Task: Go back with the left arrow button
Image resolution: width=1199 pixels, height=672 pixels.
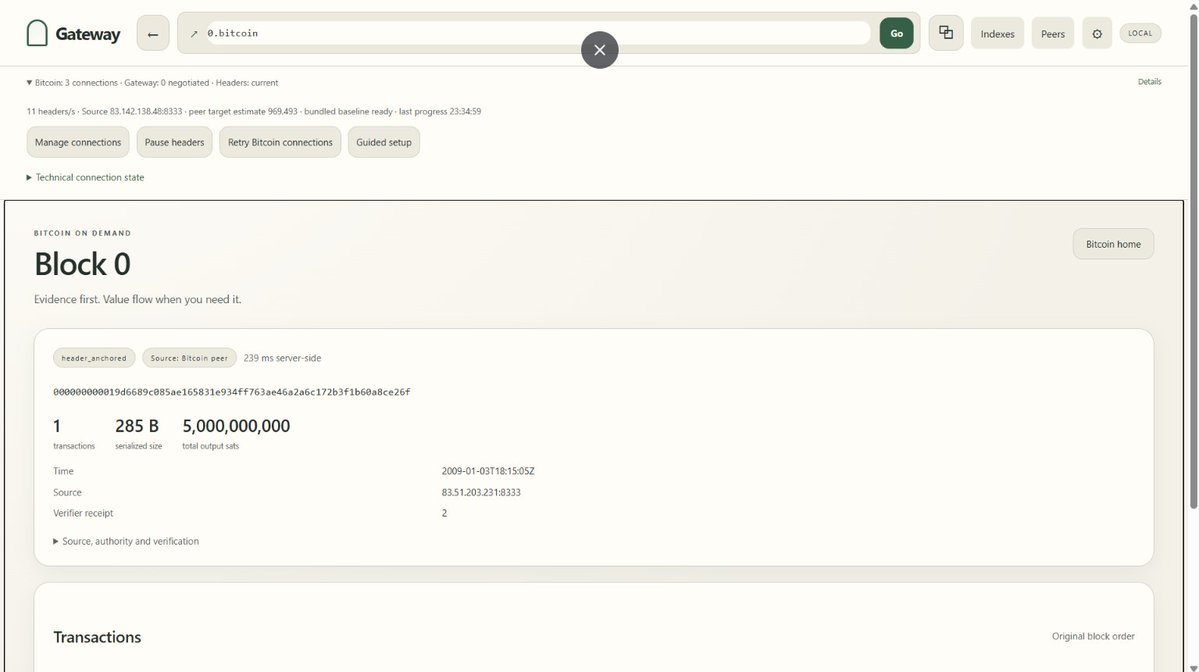Action: pyautogui.click(x=153, y=34)
